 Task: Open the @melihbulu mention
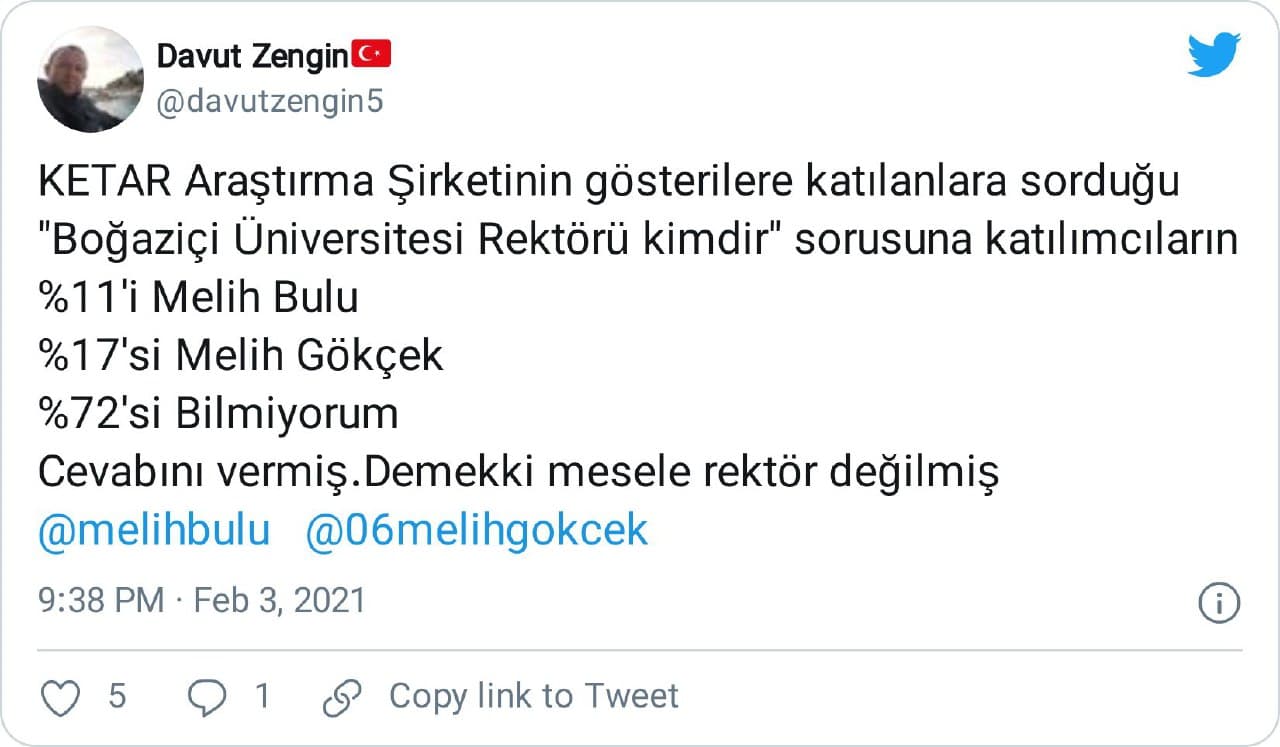(154, 531)
